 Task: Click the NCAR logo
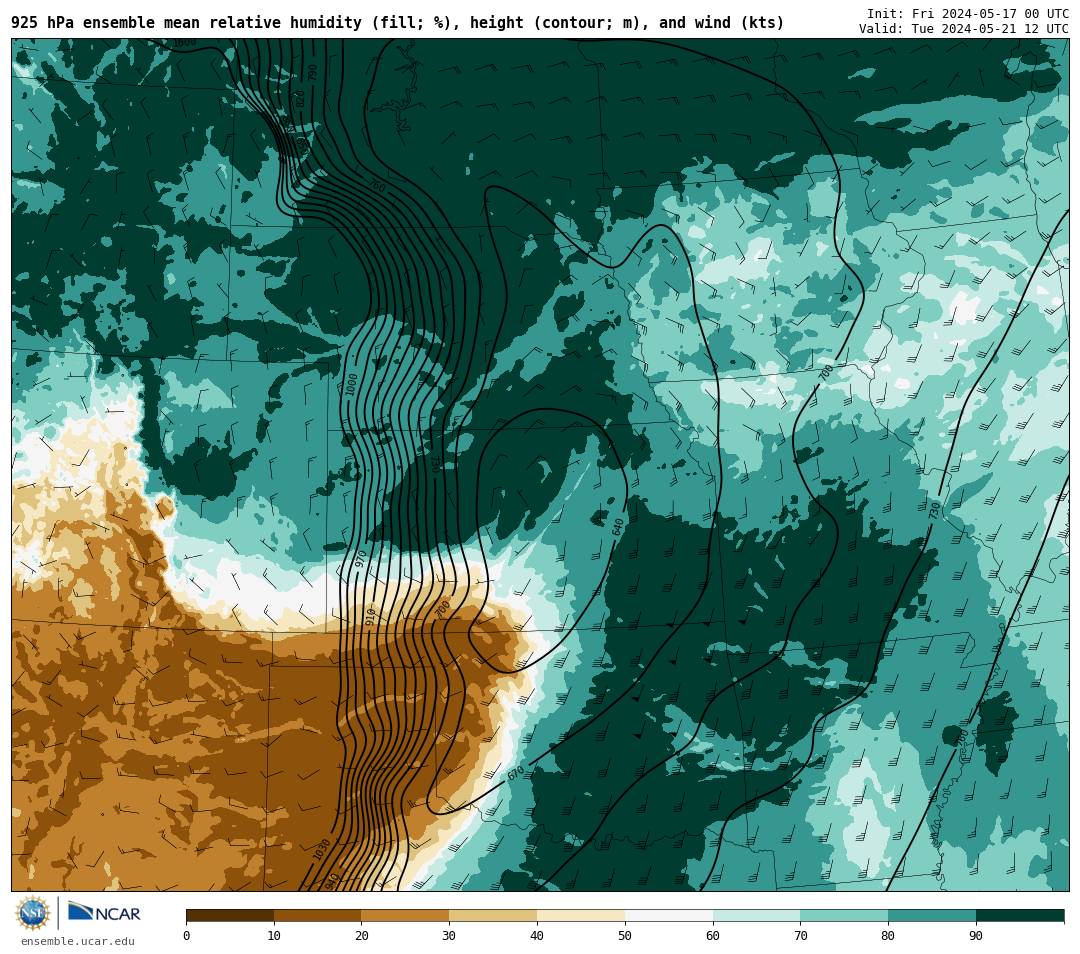104,912
